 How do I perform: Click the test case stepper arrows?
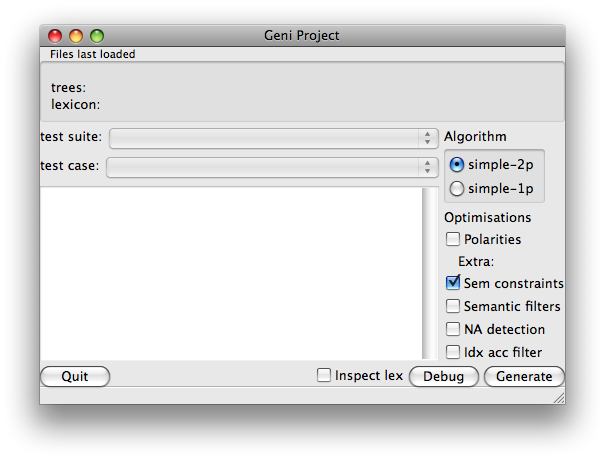tap(428, 167)
